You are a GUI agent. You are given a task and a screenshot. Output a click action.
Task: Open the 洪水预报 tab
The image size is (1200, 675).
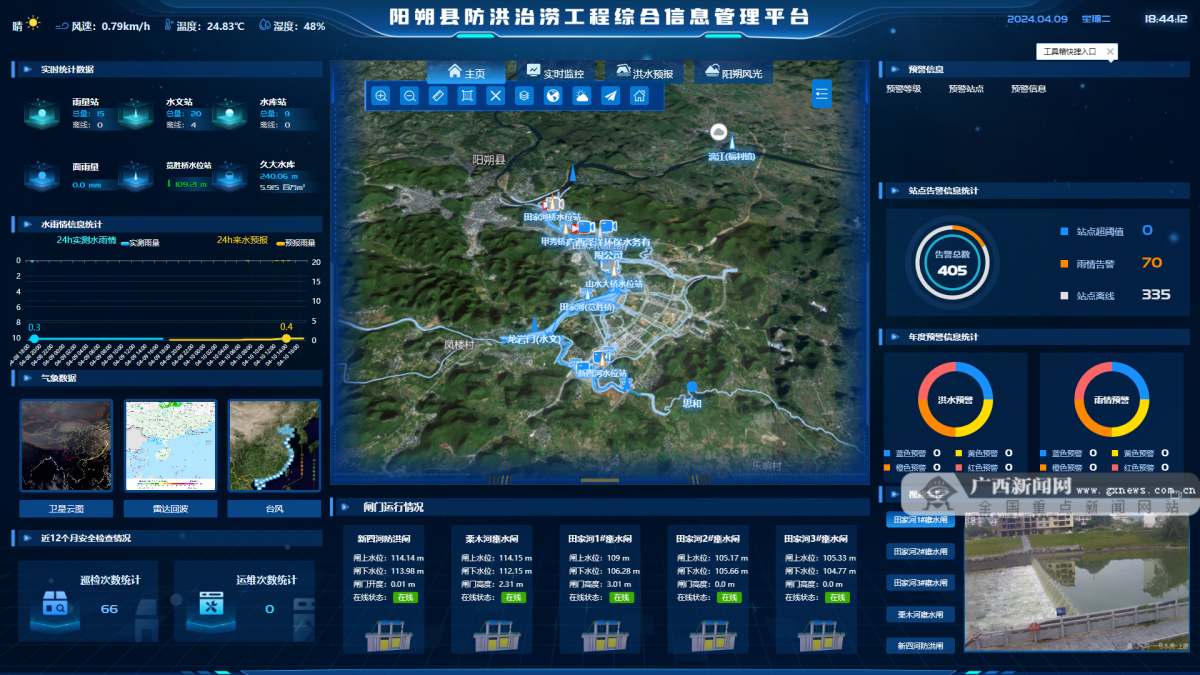click(x=645, y=73)
